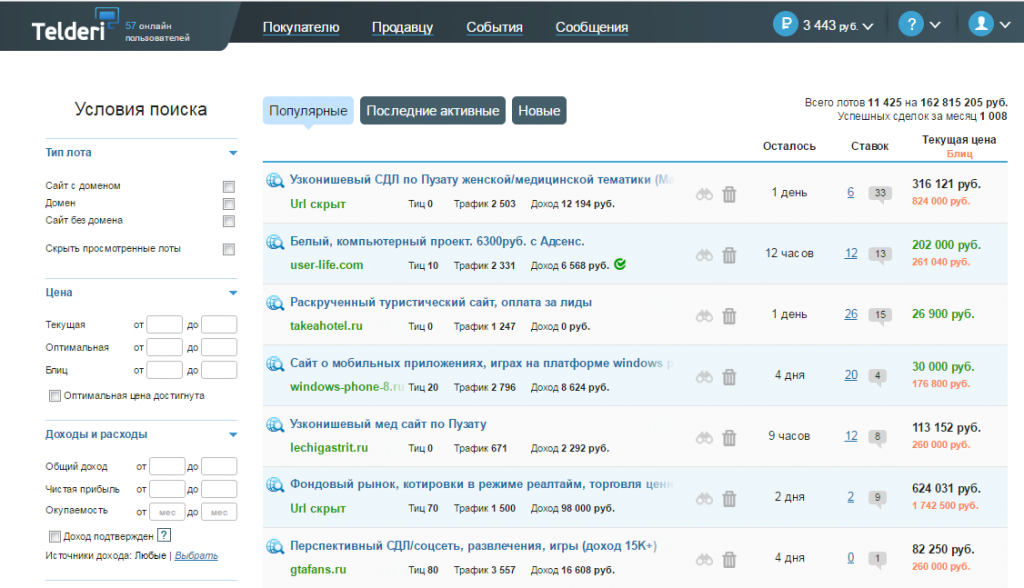Click binoculars icon for gtafans.ru lot
The height and width of the screenshot is (588, 1024).
pos(705,559)
